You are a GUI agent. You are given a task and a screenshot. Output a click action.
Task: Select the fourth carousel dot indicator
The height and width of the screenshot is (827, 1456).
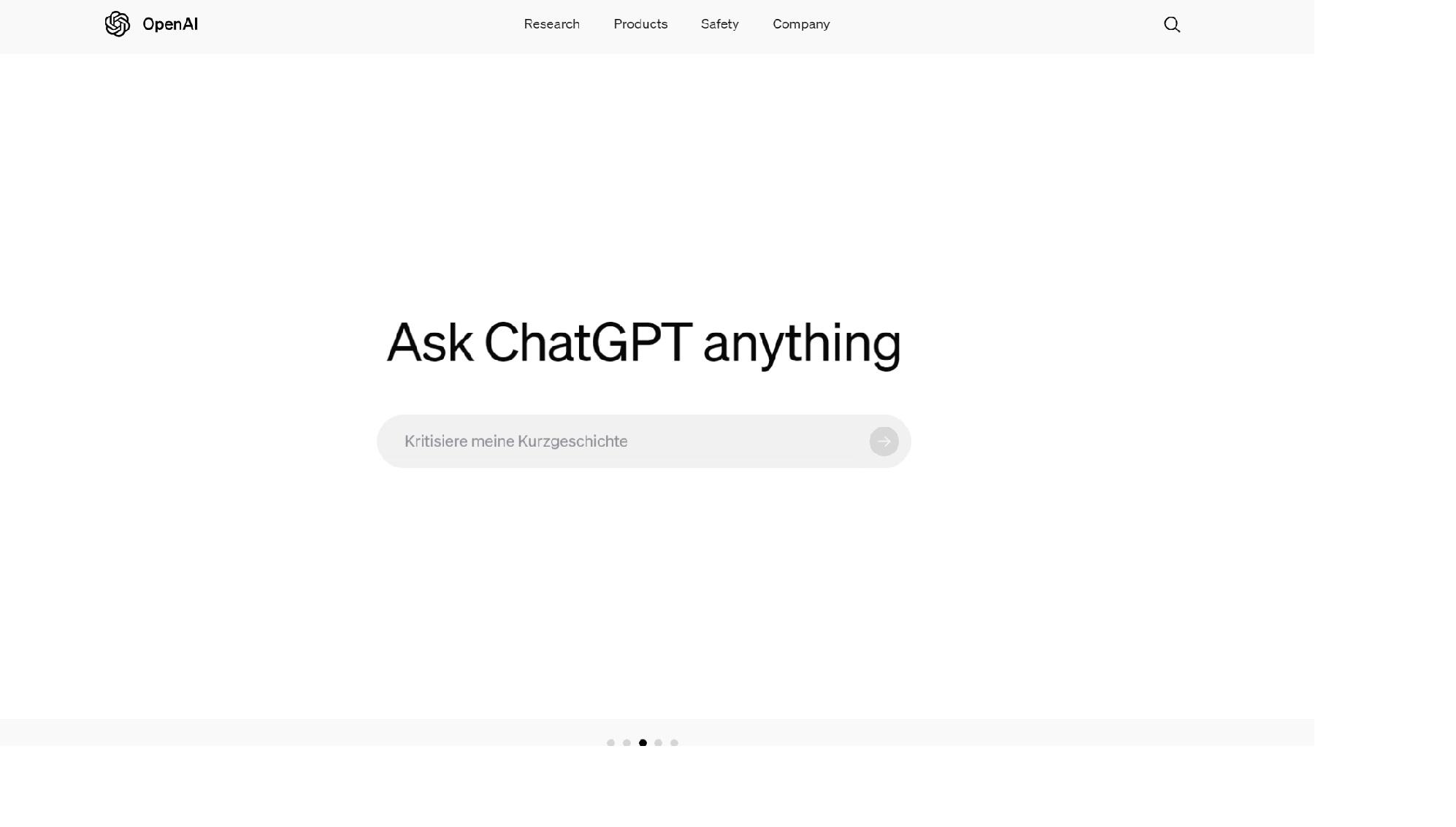[658, 742]
